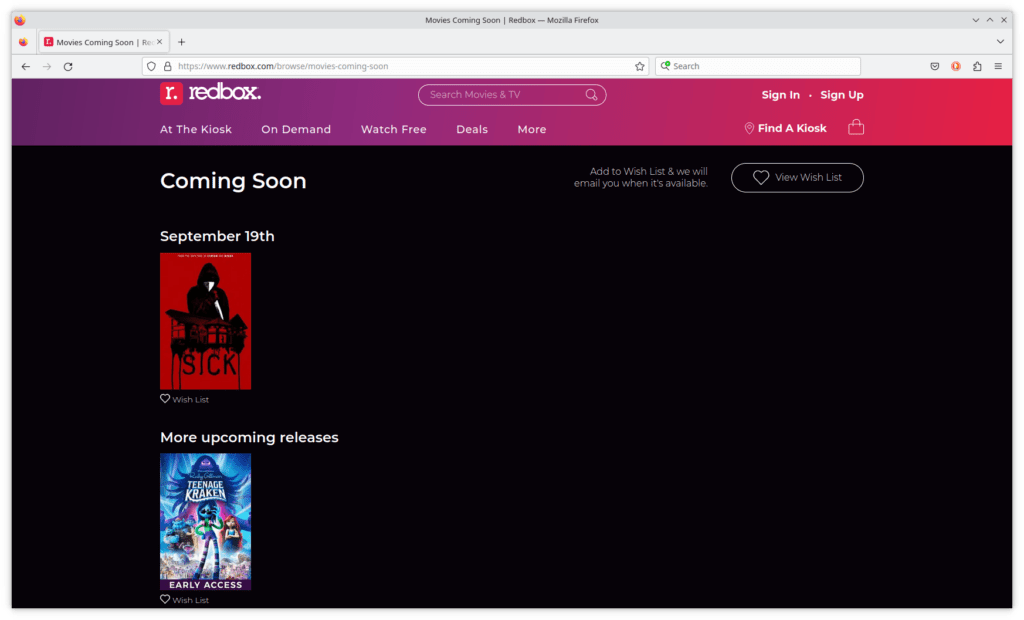Open Watch Free in the navigation
Image resolution: width=1024 pixels, height=620 pixels.
394,129
